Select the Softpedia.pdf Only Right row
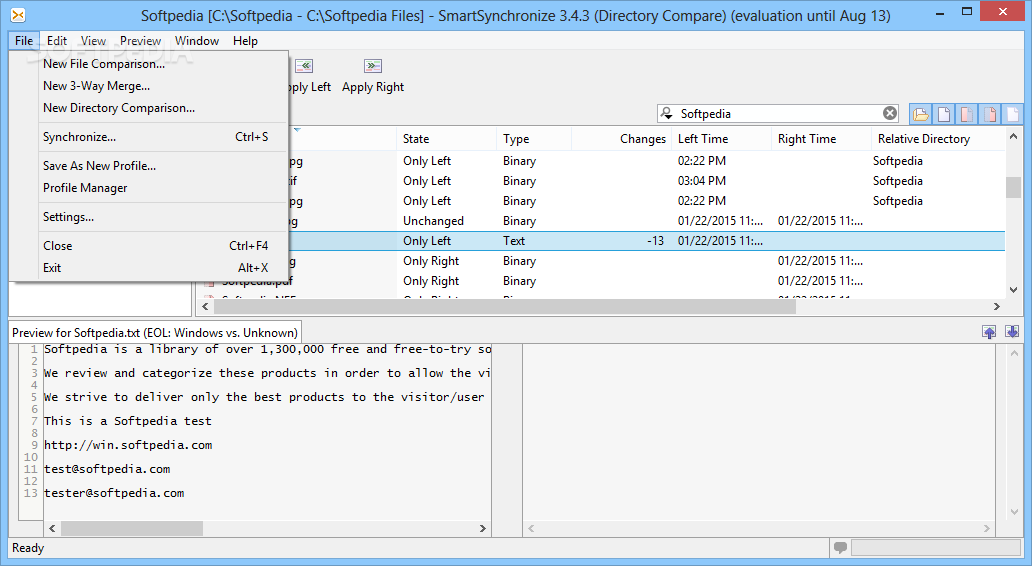Image resolution: width=1032 pixels, height=566 pixels. point(602,281)
